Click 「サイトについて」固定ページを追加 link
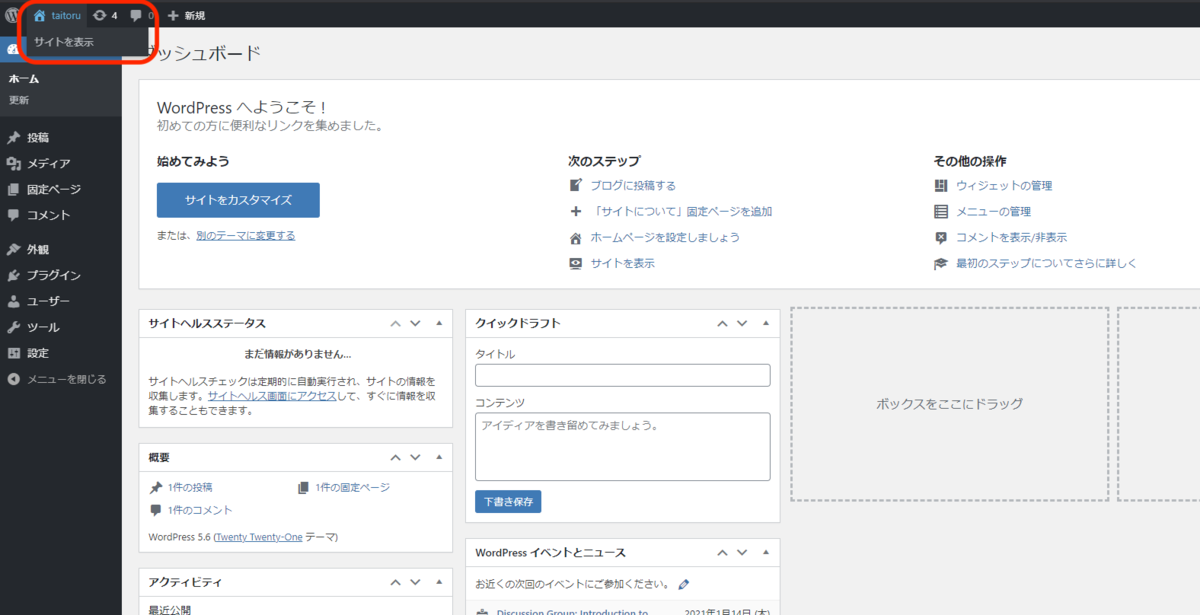1200x615 pixels. [681, 211]
